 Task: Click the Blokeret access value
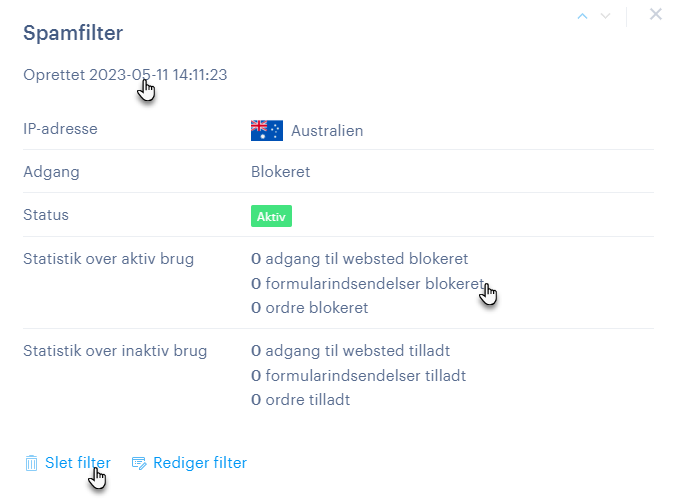click(x=280, y=171)
